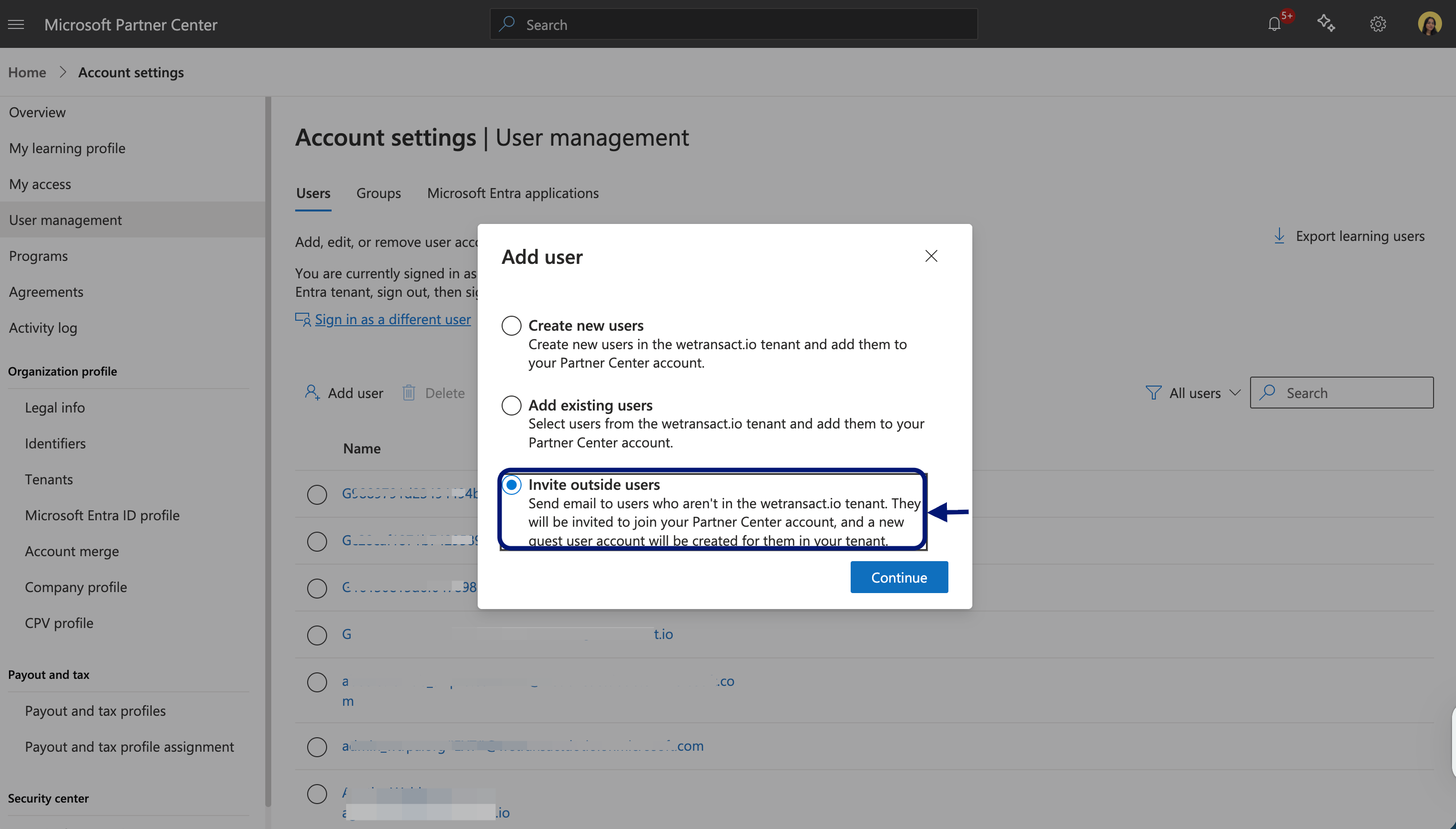This screenshot has width=1456, height=829.
Task: Open Payout and tax profiles
Action: pyautogui.click(x=95, y=711)
